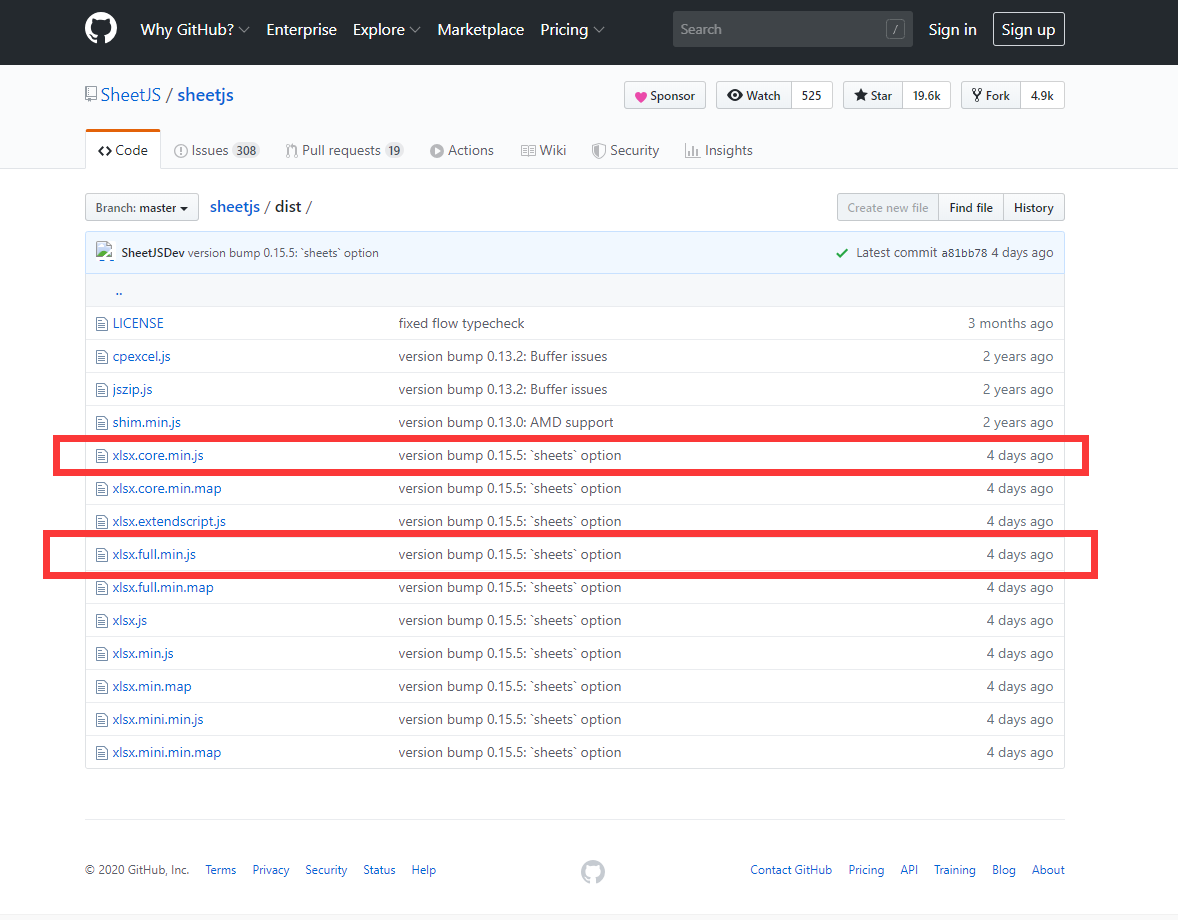Screen dimensions: 1178x920
Task: Select the file icon next to xlsx.mini.min.js
Action: (x=101, y=720)
